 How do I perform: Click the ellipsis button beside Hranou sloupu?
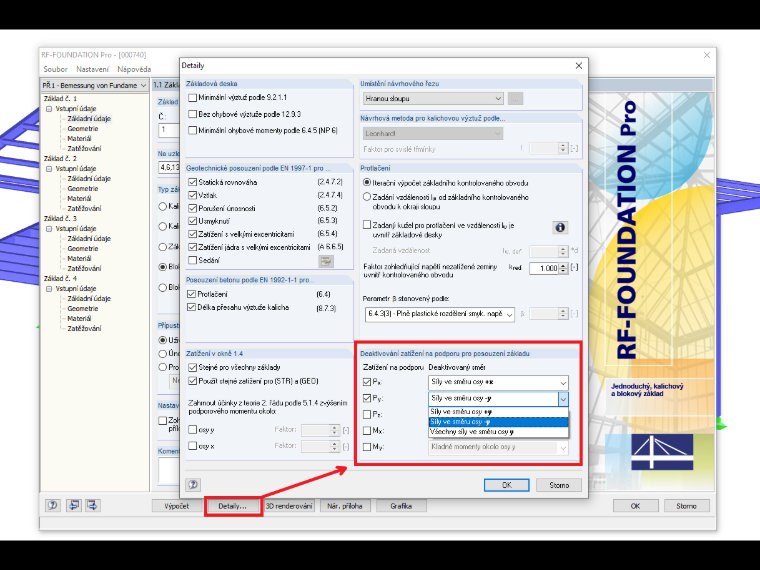515,98
